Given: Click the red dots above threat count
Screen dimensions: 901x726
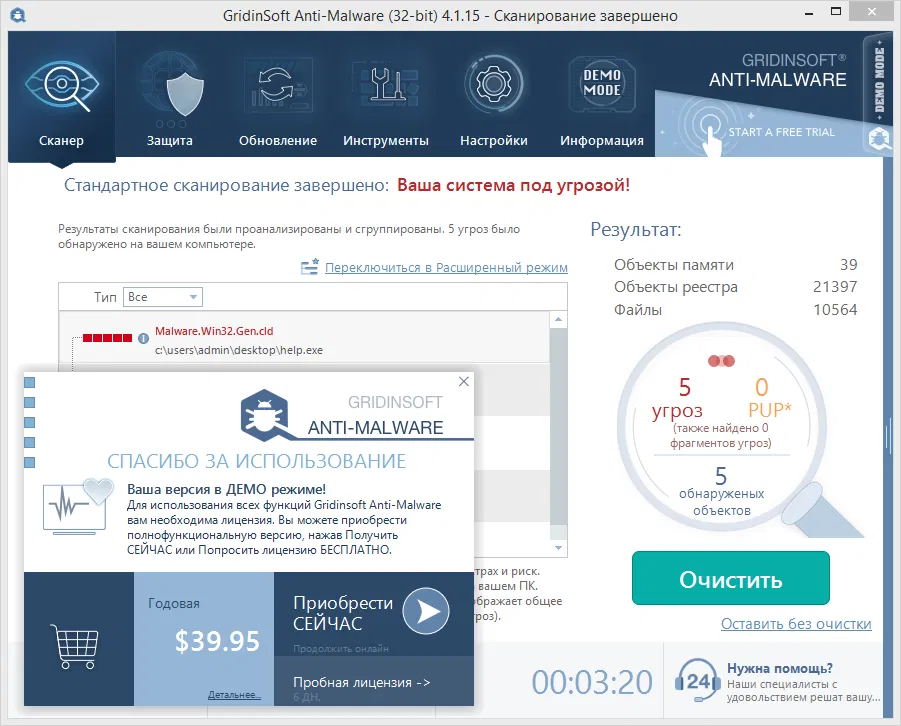Looking at the screenshot, I should click(x=721, y=361).
